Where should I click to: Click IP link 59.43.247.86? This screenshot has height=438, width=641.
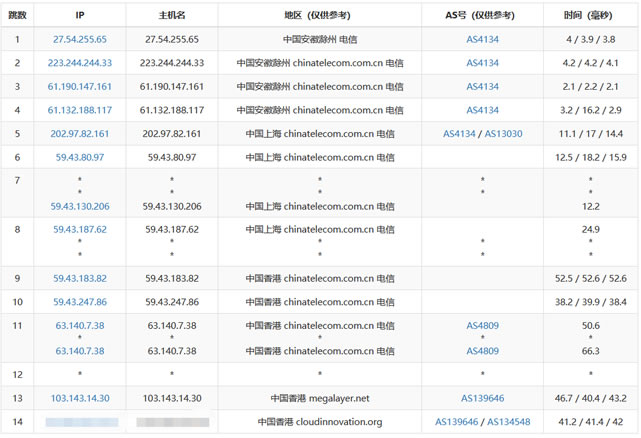tap(80, 301)
